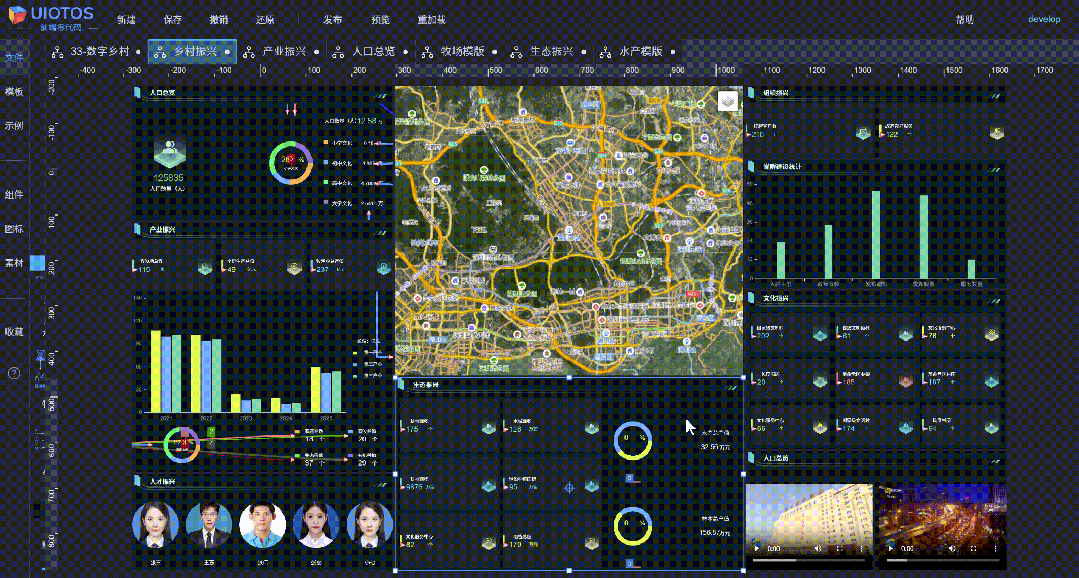This screenshot has width=1079, height=578.
Task: Click the tree icon on 牧场模版 tab
Action: 427,52
